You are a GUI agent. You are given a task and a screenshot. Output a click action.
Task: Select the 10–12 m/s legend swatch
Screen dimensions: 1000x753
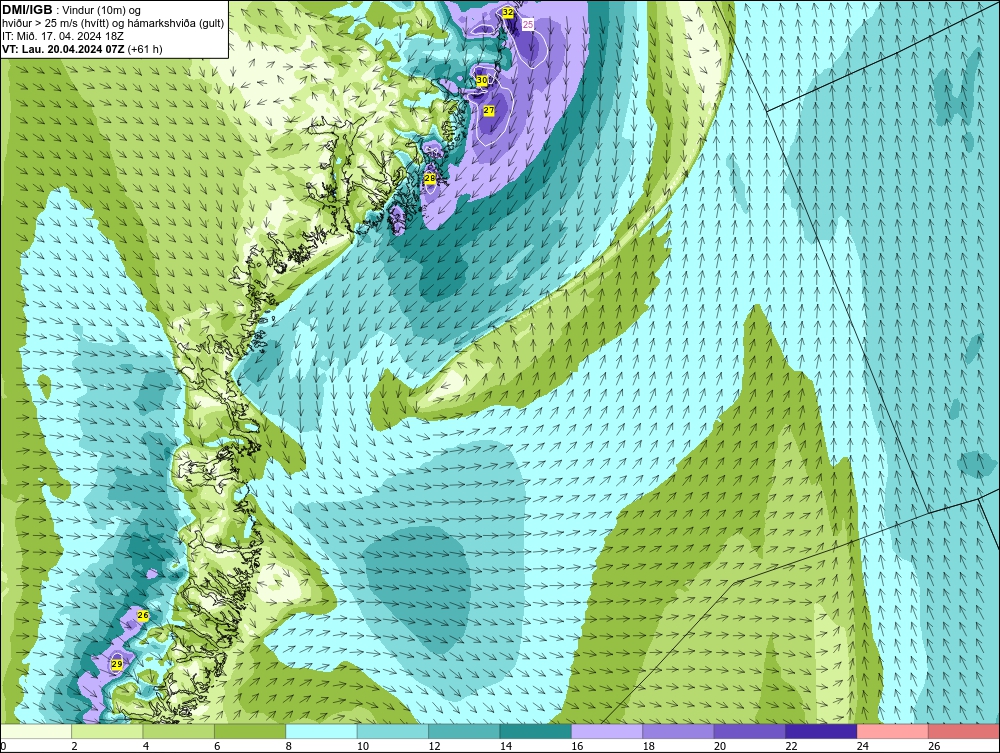click(x=393, y=731)
